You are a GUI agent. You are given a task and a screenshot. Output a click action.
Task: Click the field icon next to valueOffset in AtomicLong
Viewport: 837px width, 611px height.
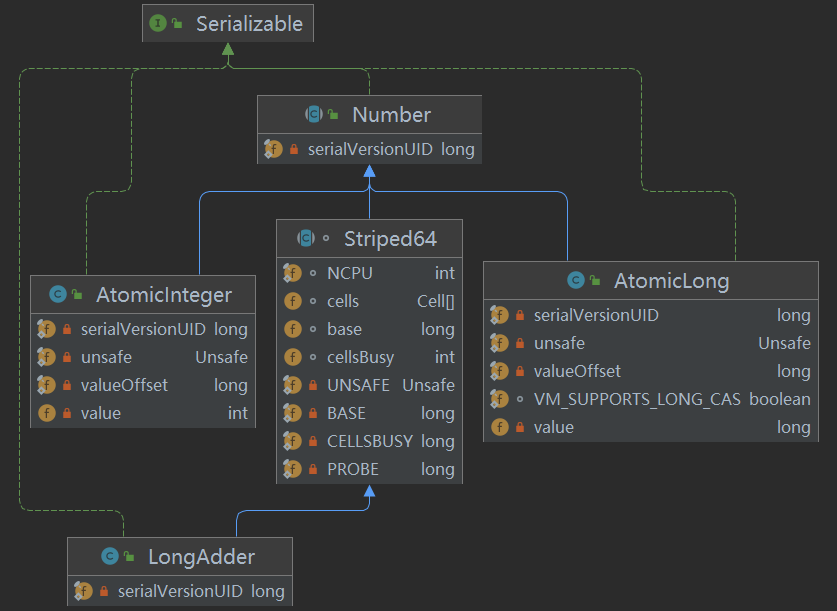click(x=500, y=371)
